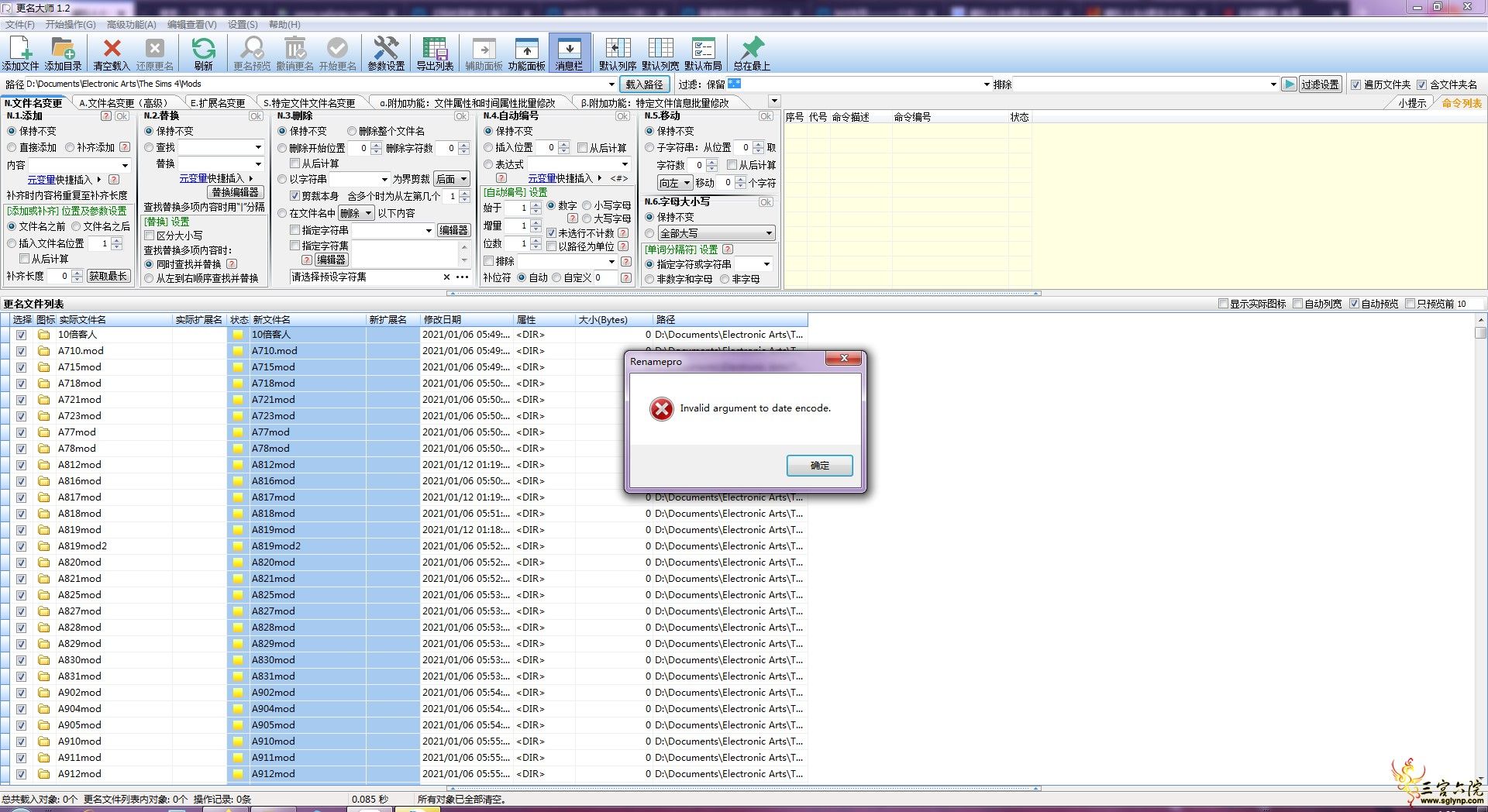Toggle 剪裁本身 checkbox
1488x812 pixels.
pyautogui.click(x=294, y=196)
